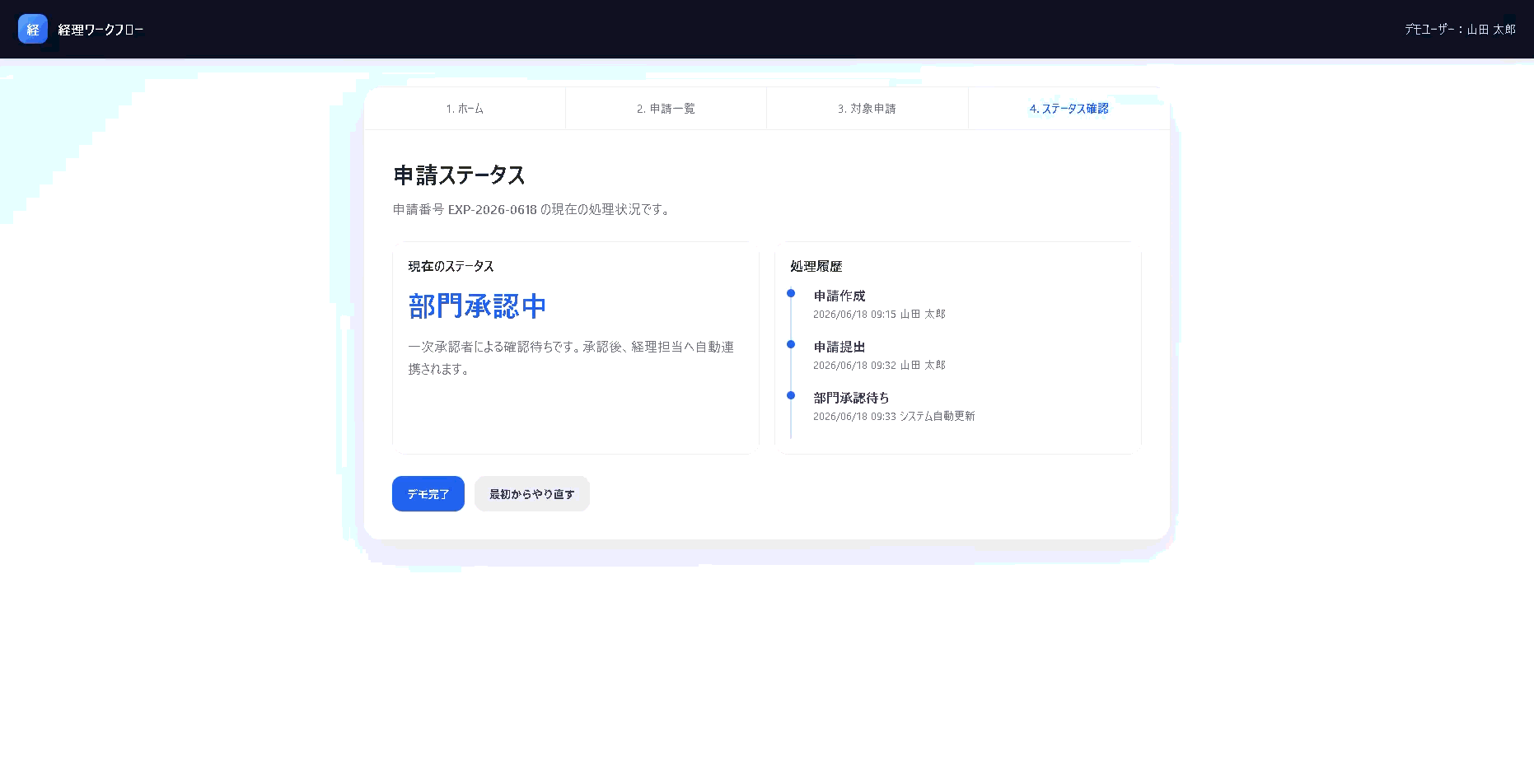The height and width of the screenshot is (784, 1534).
Task: Switch to step 2. 申請一覧 tab
Action: (x=666, y=109)
